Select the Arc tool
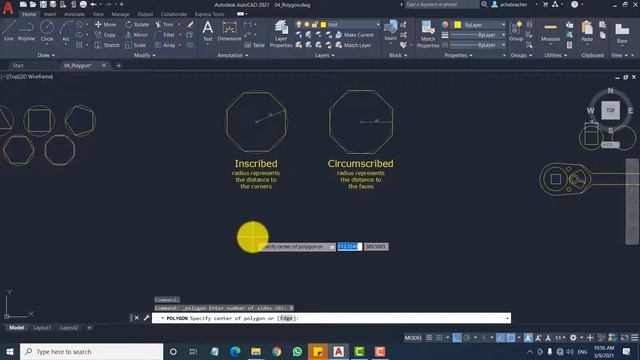 tap(66, 31)
